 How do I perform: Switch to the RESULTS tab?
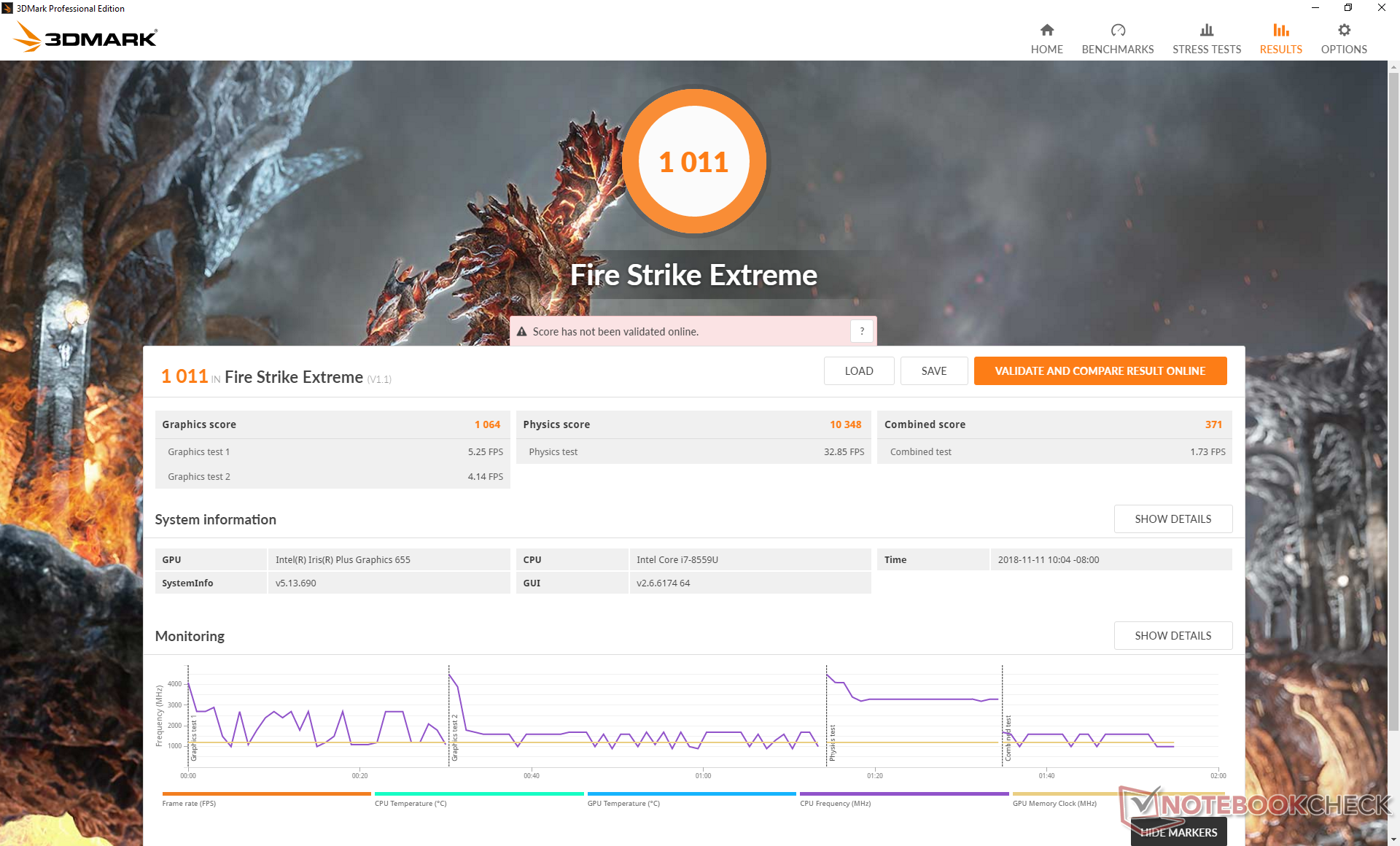[x=1280, y=39]
